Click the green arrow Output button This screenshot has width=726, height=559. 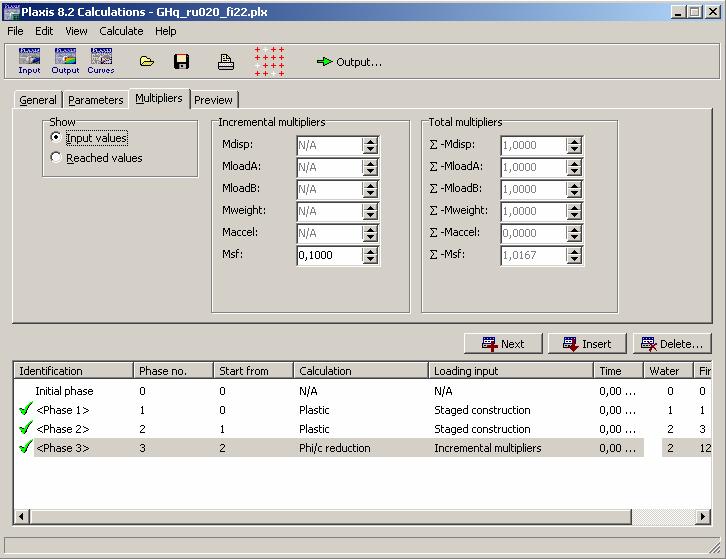click(350, 62)
